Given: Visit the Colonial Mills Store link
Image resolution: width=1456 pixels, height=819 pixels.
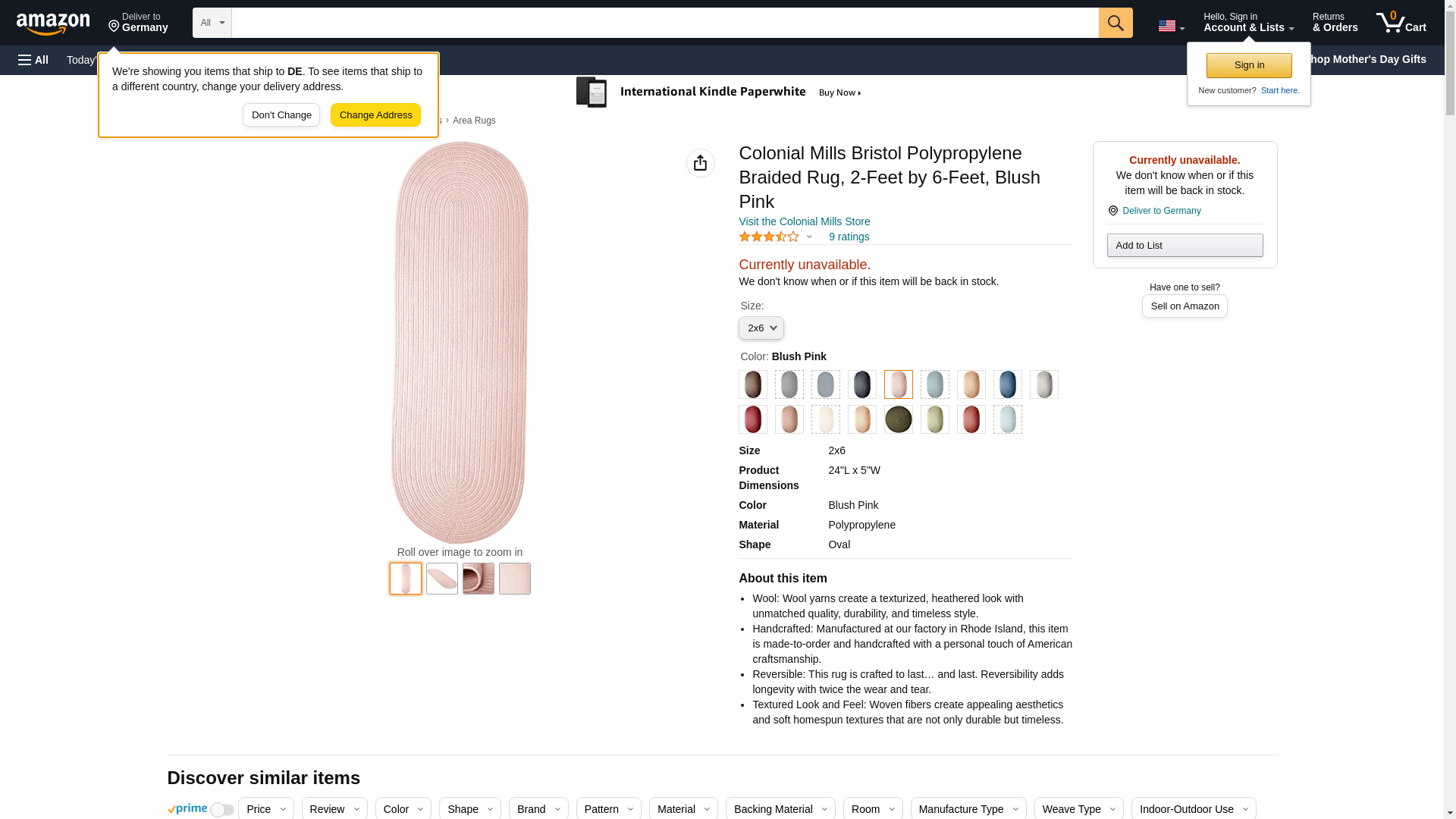Looking at the screenshot, I should (x=804, y=222).
